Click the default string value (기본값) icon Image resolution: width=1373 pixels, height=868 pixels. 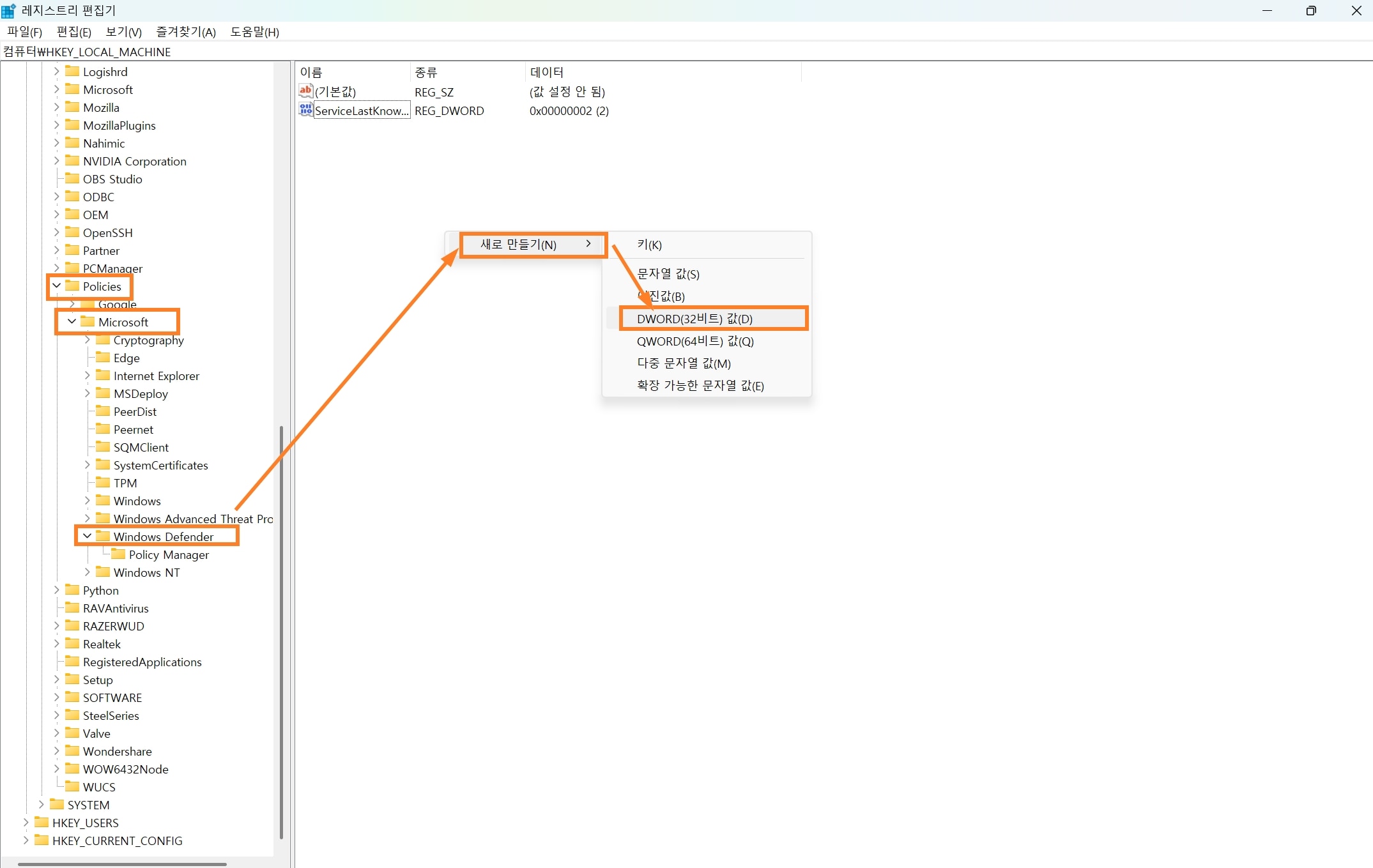pyautogui.click(x=306, y=91)
